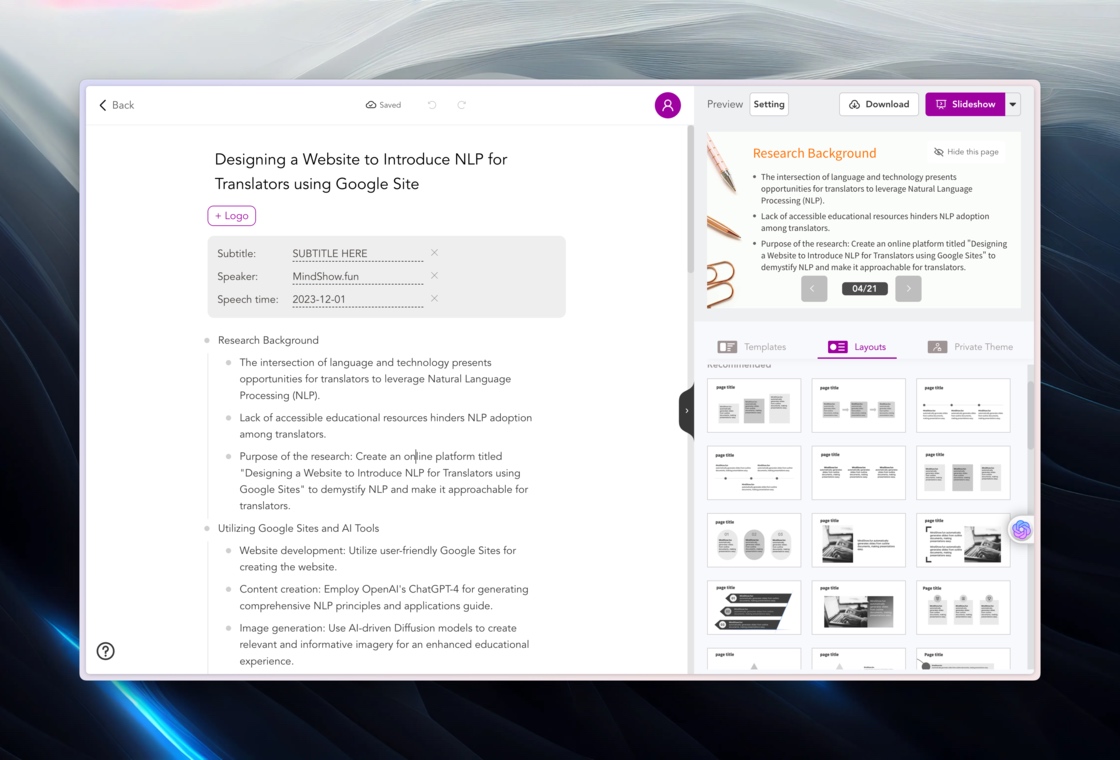Open the Setting tab

point(769,104)
